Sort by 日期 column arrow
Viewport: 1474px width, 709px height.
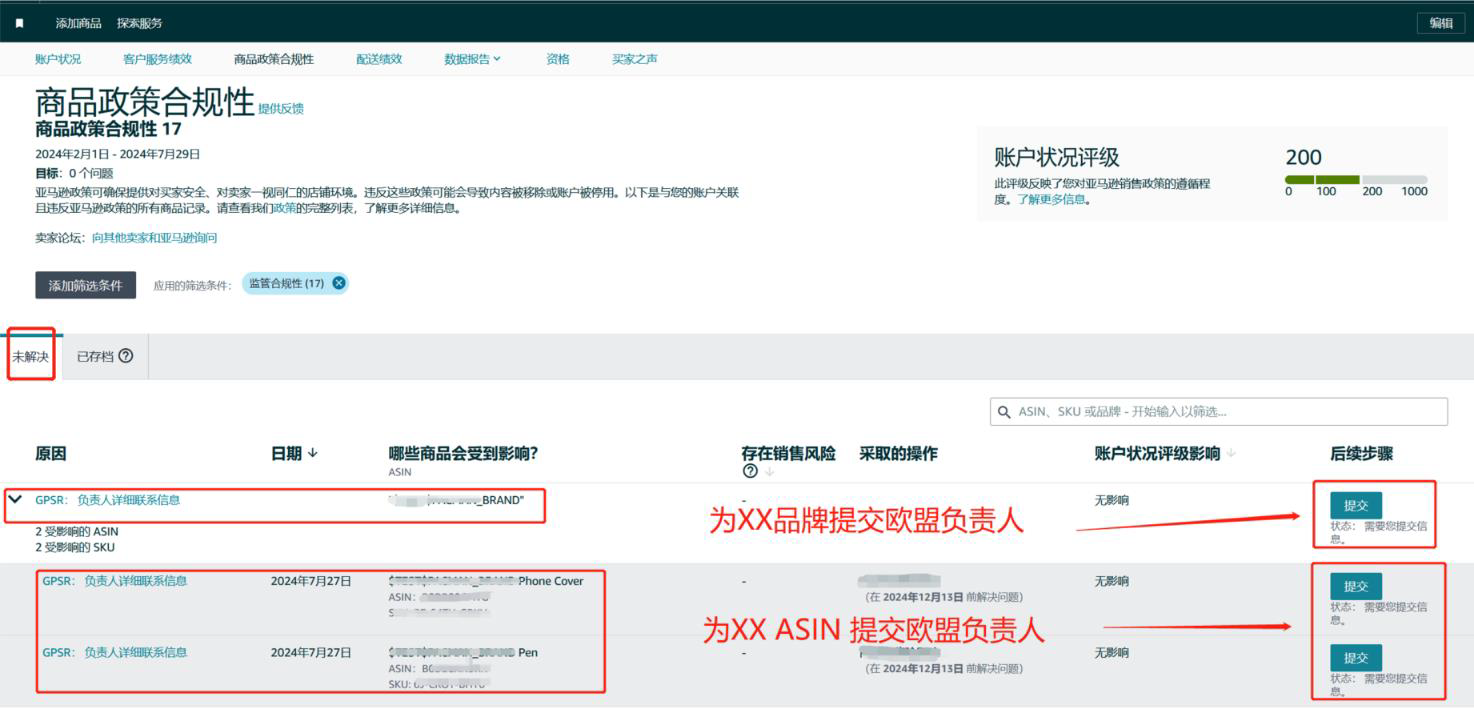(313, 453)
